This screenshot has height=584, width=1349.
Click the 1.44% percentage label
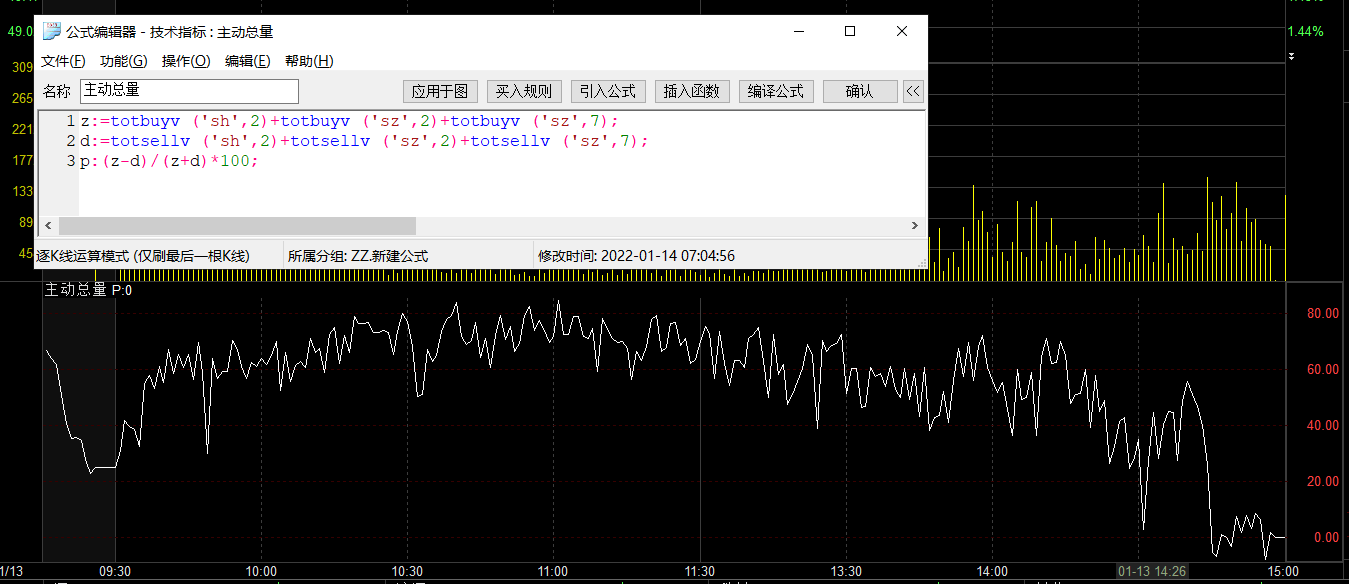click(x=1305, y=31)
